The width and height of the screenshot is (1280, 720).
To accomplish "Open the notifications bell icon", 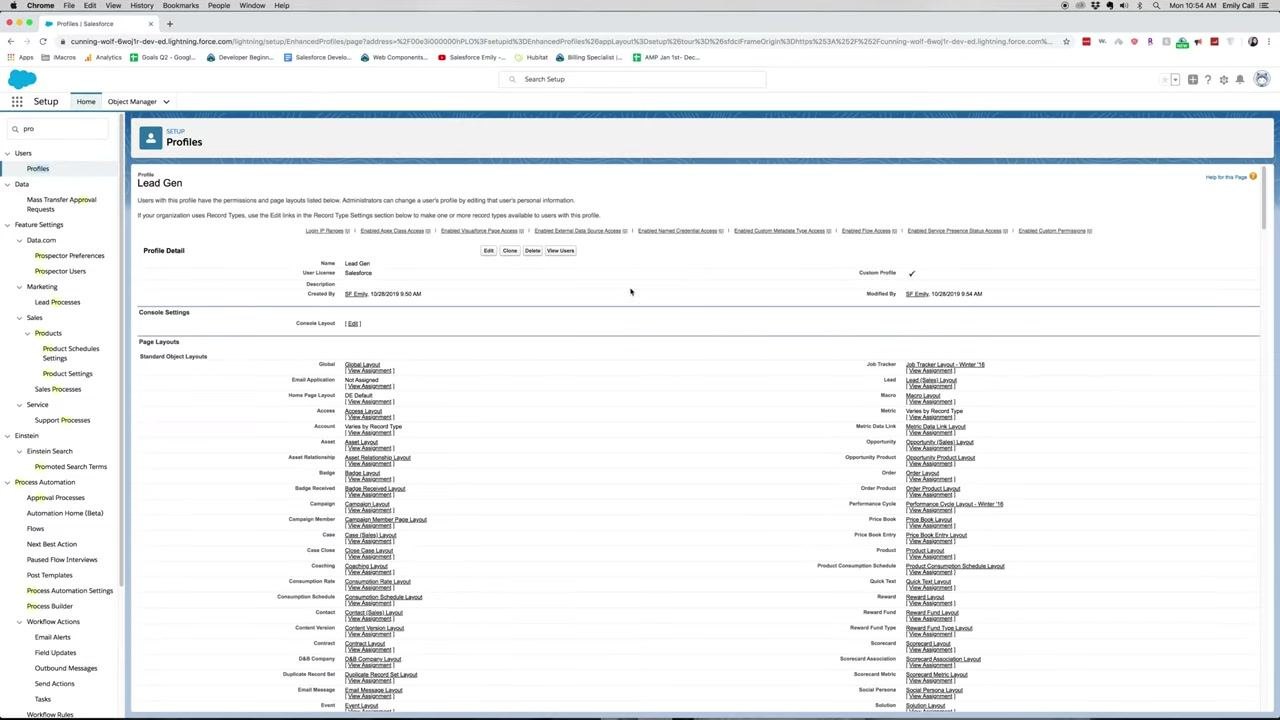I will [1240, 79].
